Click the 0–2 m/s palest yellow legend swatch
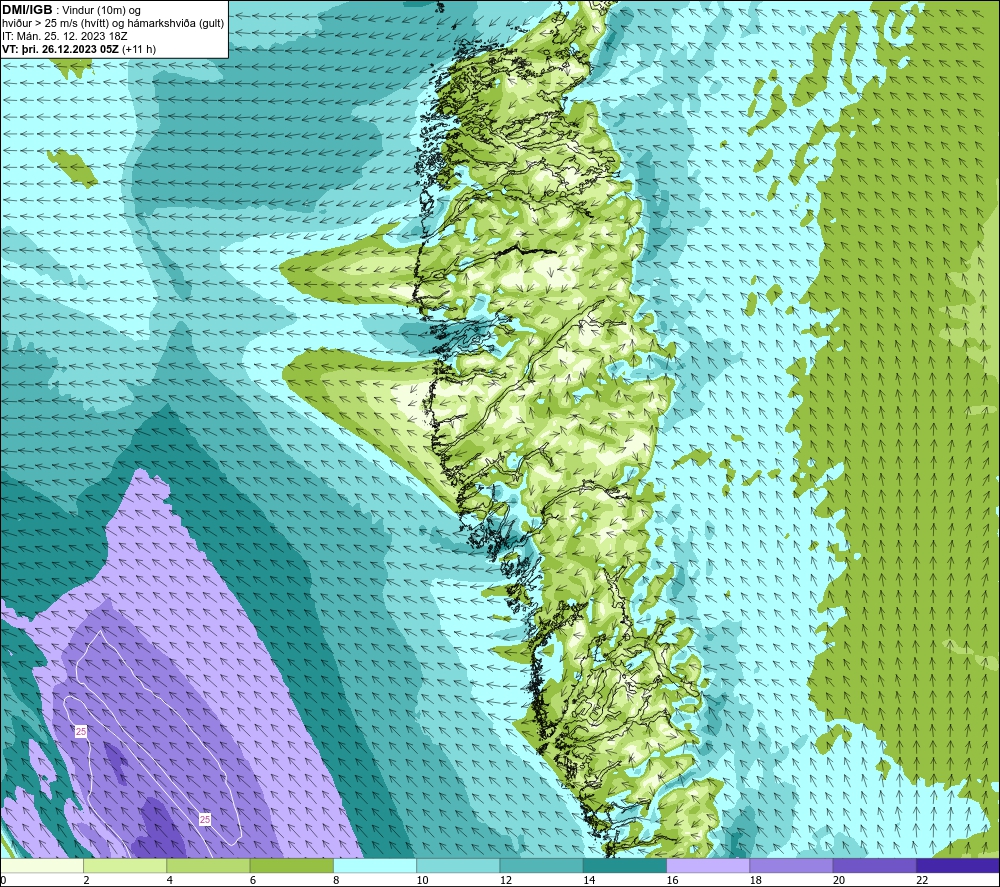The height and width of the screenshot is (887, 1000). point(41,866)
